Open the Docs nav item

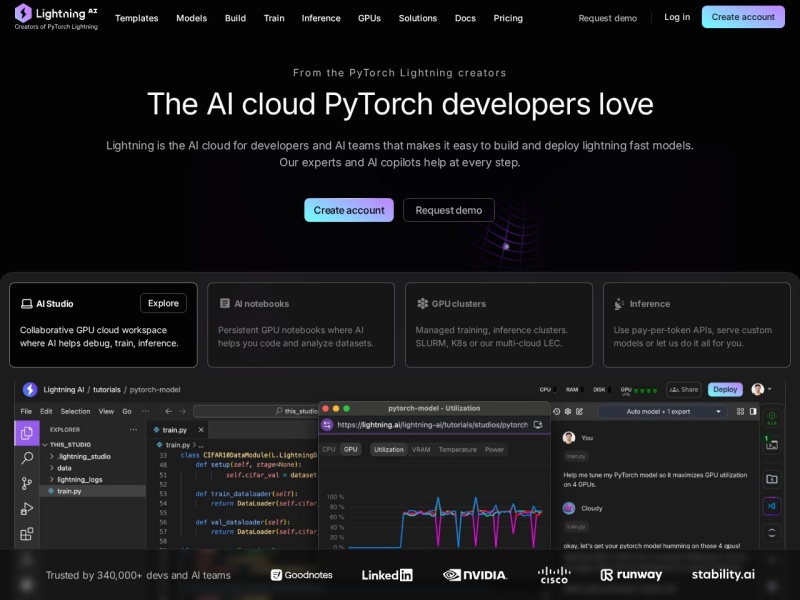point(465,18)
